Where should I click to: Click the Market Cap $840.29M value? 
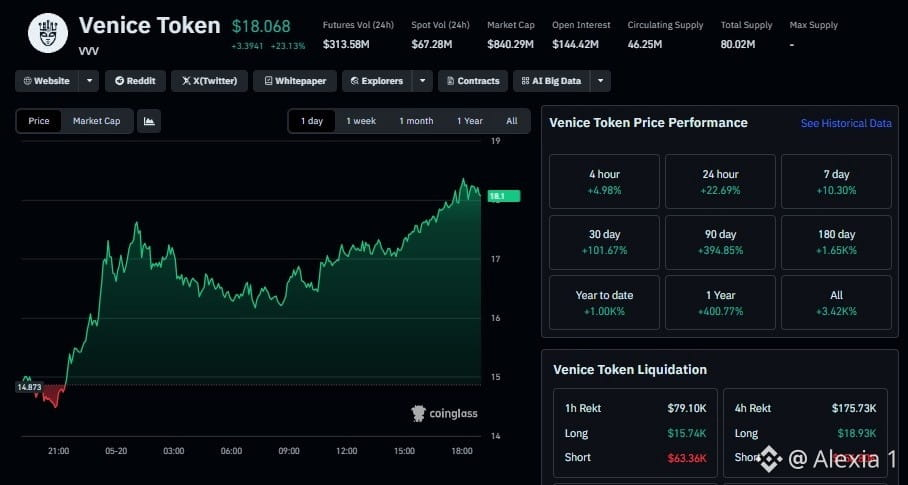[510, 44]
